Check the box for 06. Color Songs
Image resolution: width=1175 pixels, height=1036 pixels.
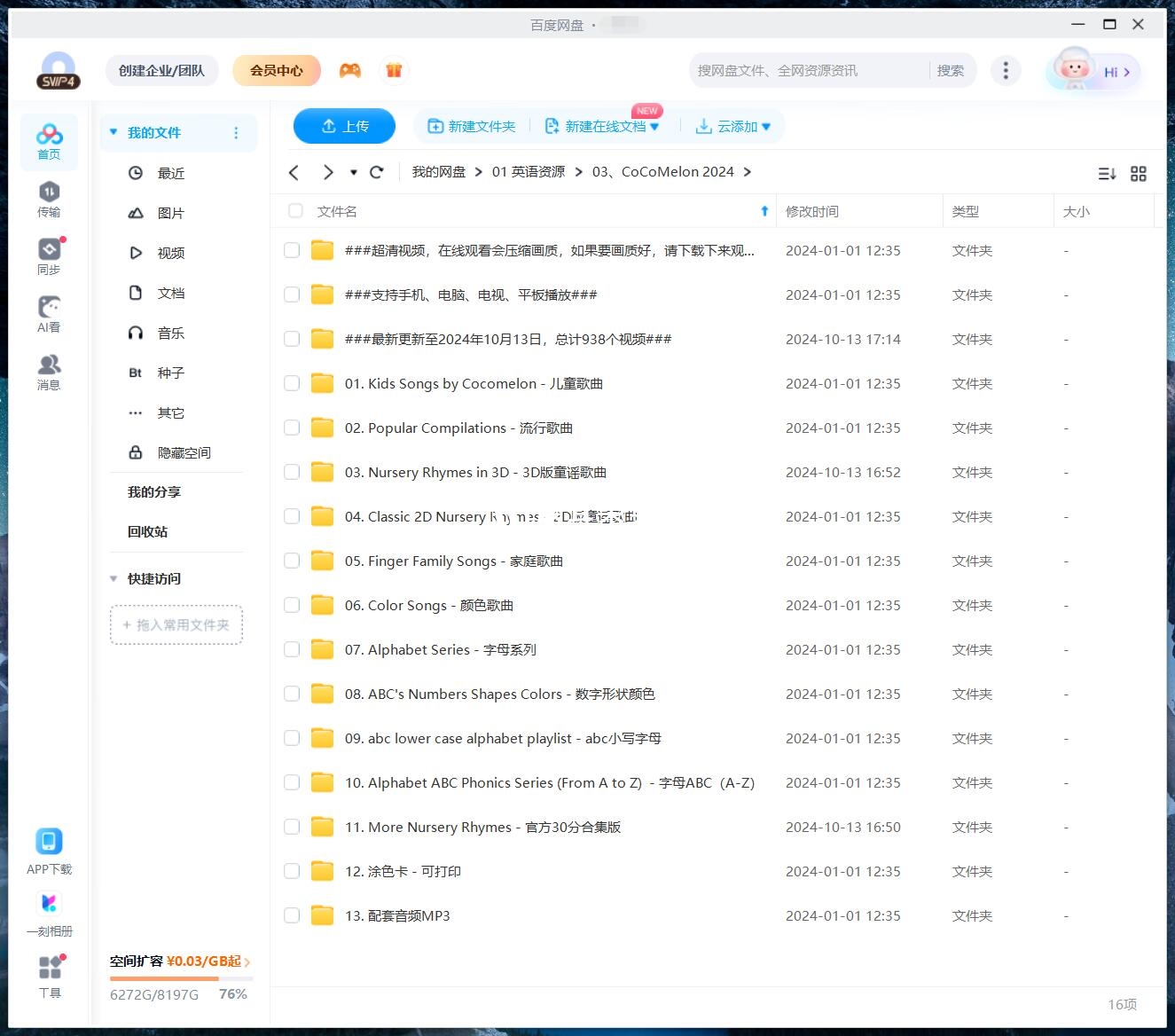(292, 605)
